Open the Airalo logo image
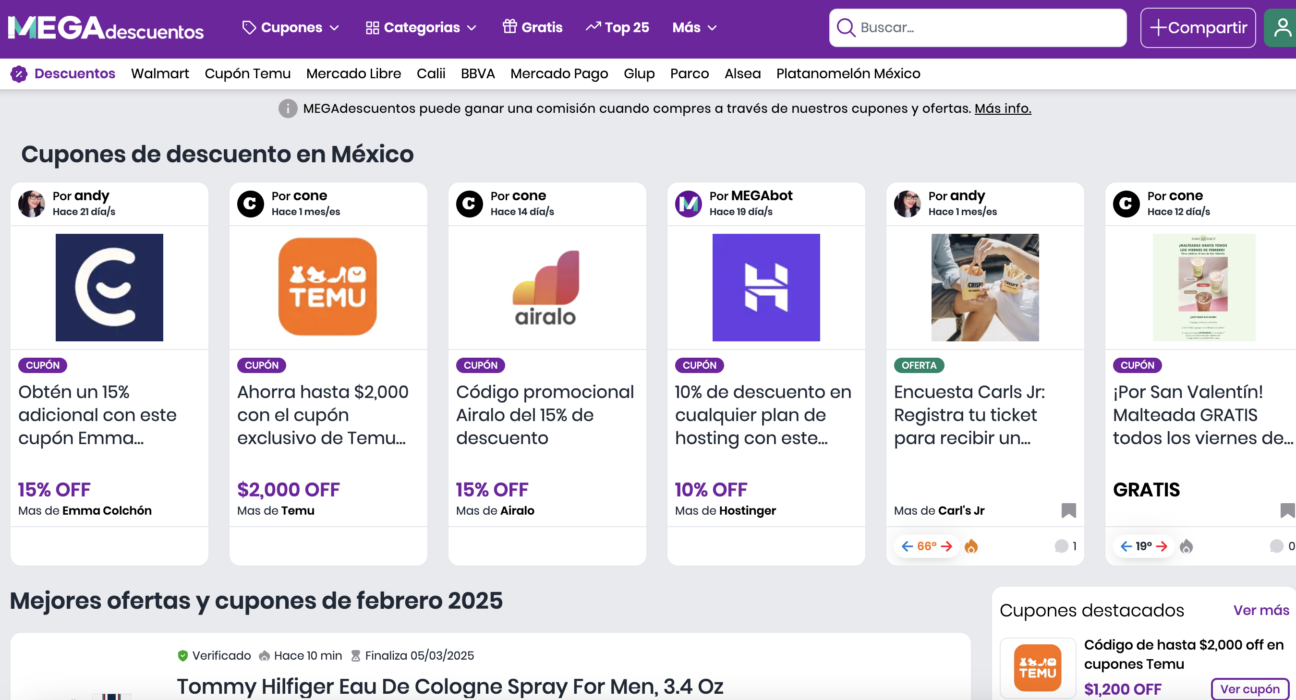The image size is (1296, 700). pyautogui.click(x=546, y=288)
